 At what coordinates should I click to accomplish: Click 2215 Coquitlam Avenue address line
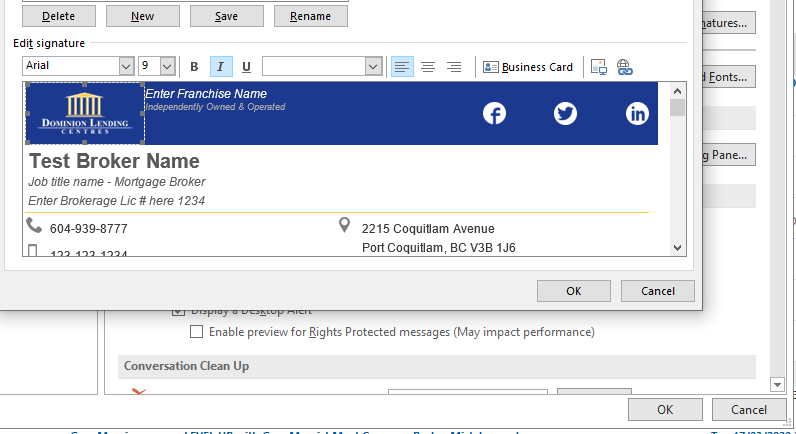(x=428, y=229)
